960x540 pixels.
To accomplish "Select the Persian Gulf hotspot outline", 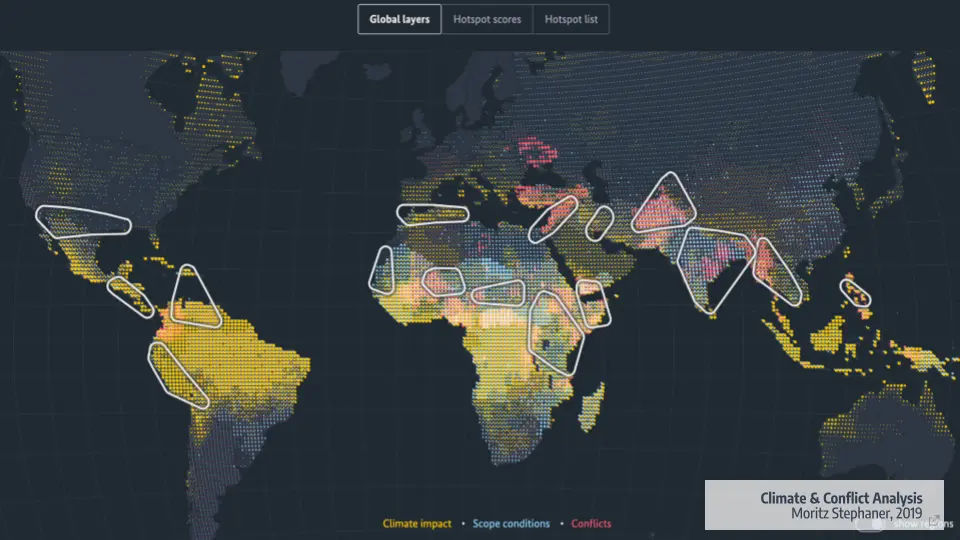I will (x=599, y=223).
